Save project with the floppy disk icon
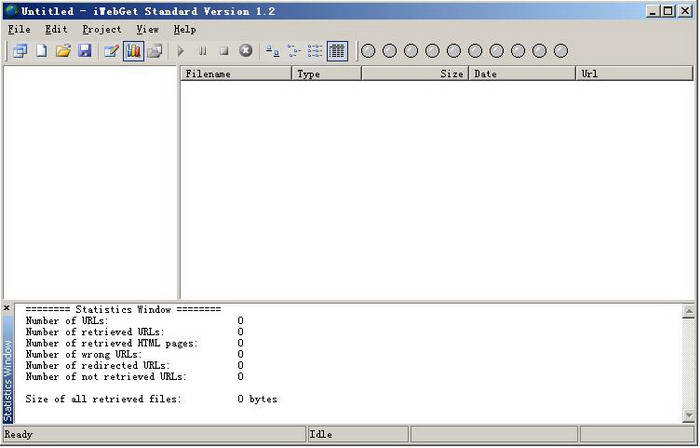Image resolution: width=700 pixels, height=448 pixels. (x=85, y=51)
